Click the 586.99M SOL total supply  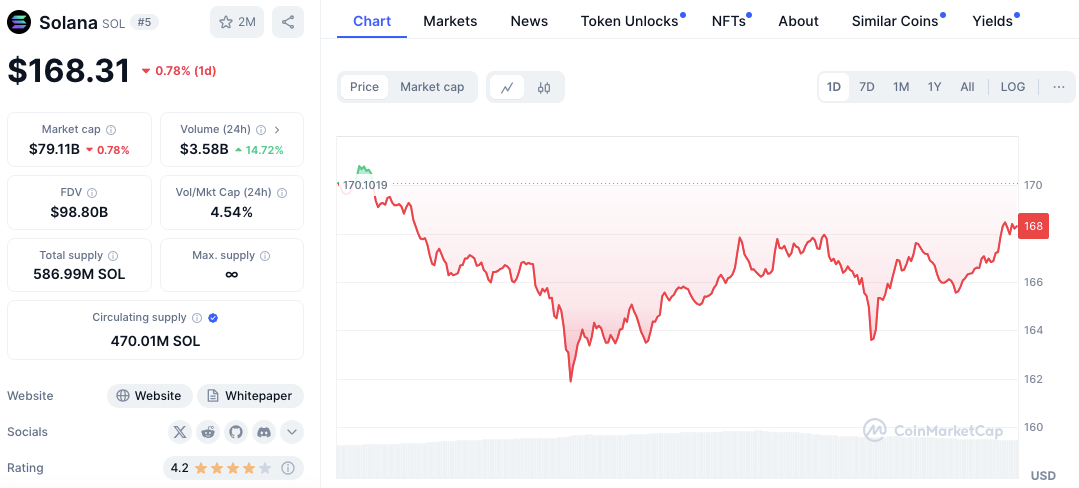click(79, 275)
